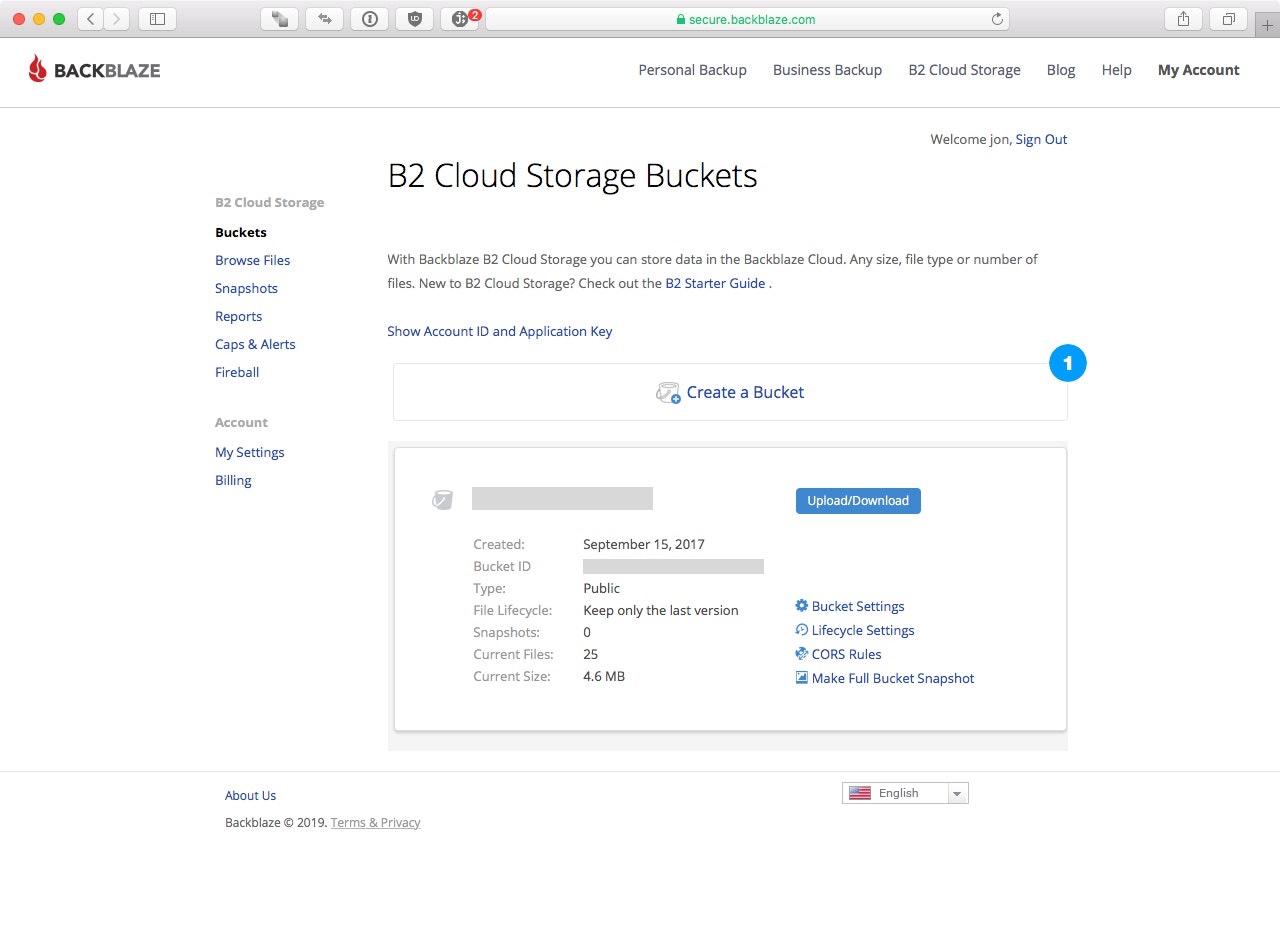The image size is (1280, 946).
Task: Open Billing in the sidebar
Action: tap(233, 480)
